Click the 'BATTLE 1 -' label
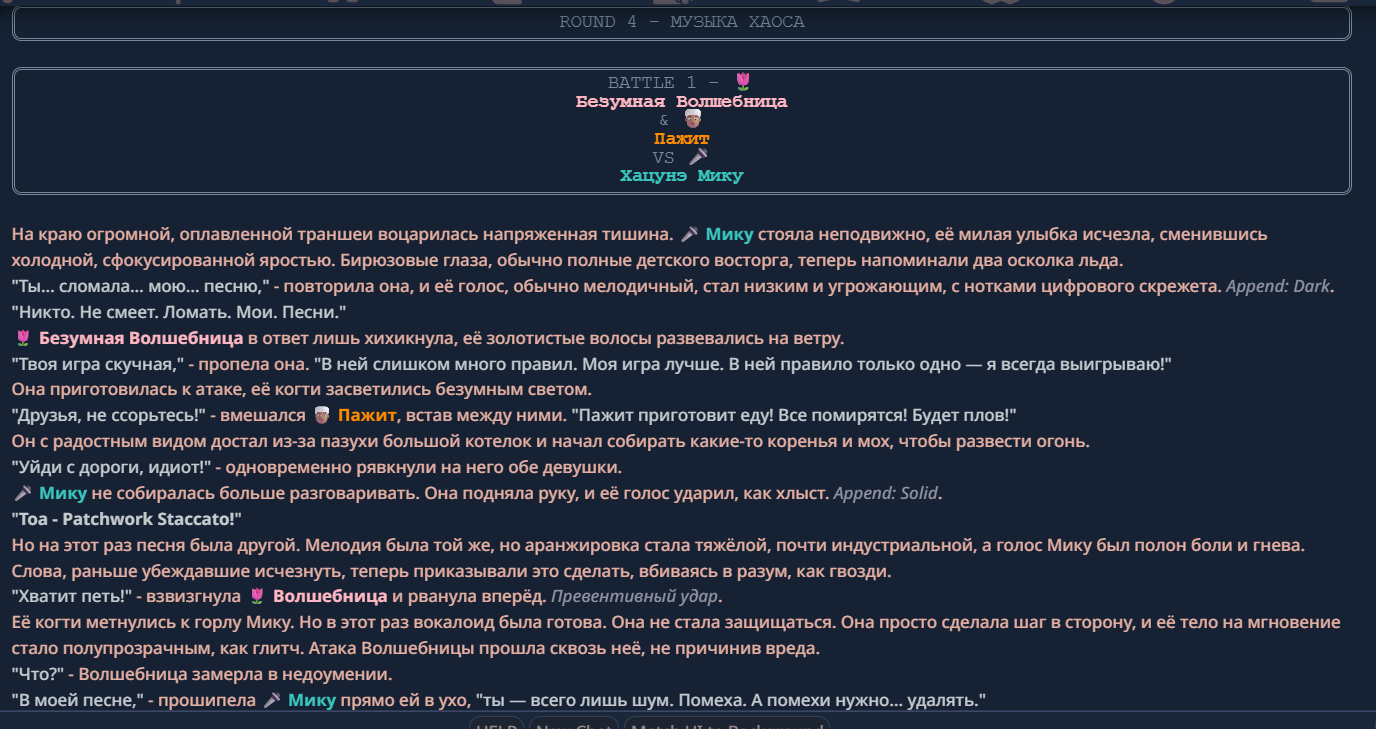 pos(664,83)
